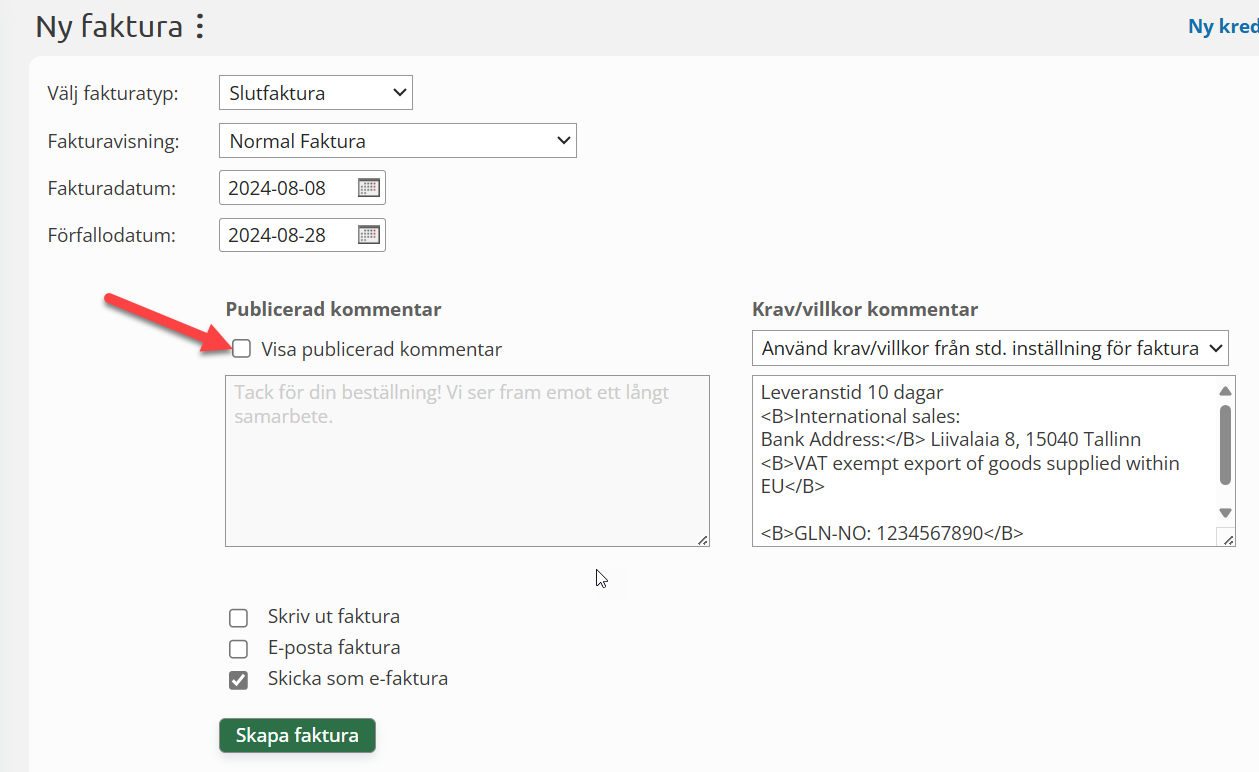Click into the Förfallodatum date field
Screen dimensions: 1259x772
285,235
